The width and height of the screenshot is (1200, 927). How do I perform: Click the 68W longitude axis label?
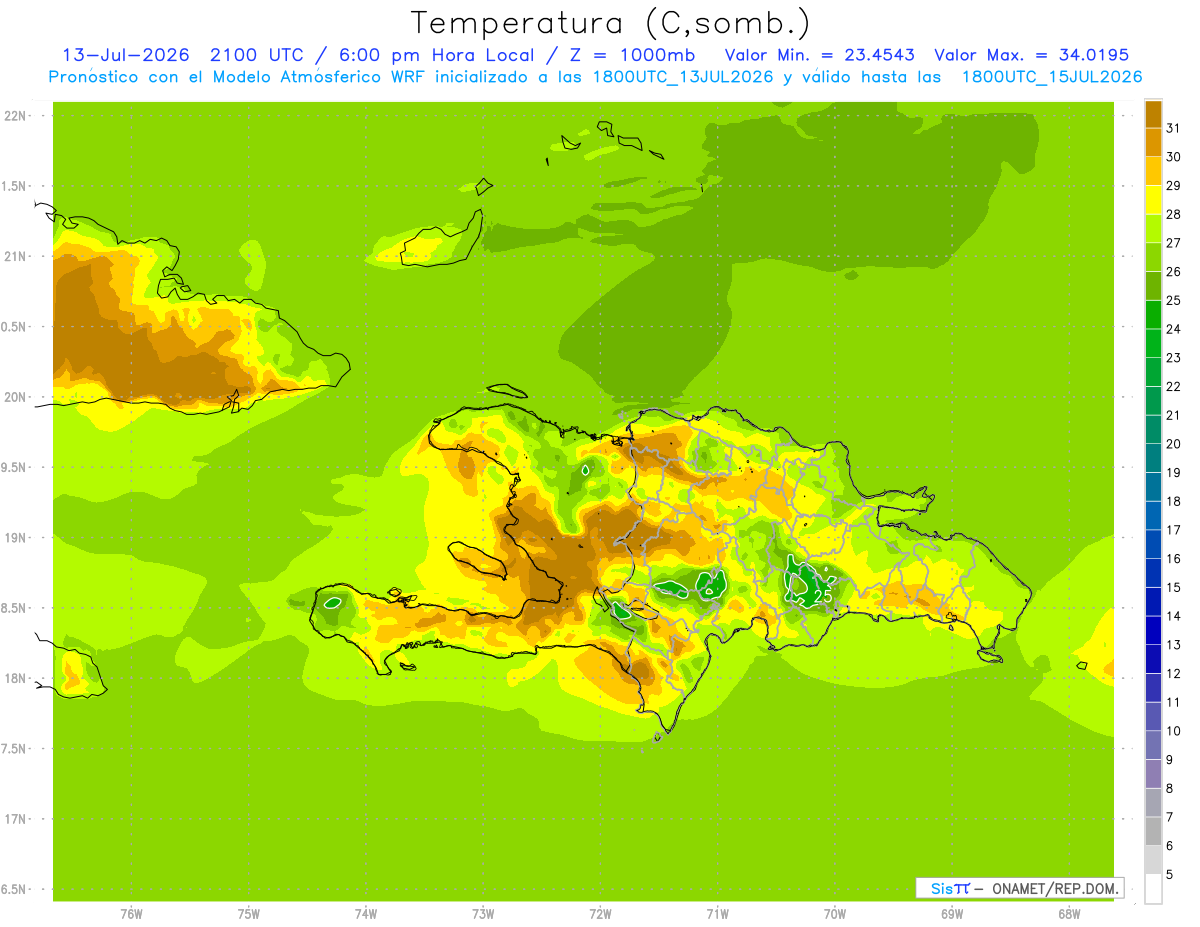point(1068,914)
